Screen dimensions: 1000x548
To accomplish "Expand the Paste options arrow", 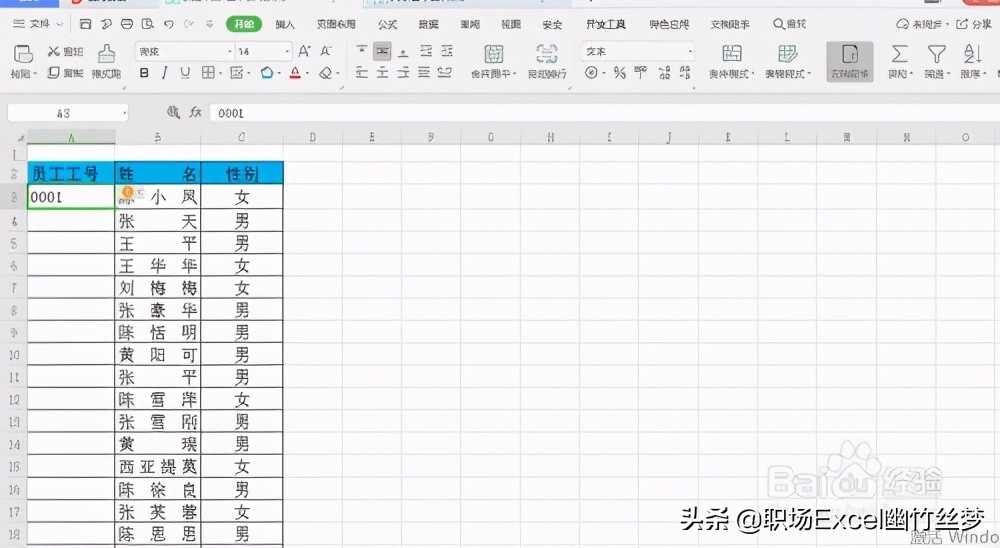I will click(x=34, y=74).
